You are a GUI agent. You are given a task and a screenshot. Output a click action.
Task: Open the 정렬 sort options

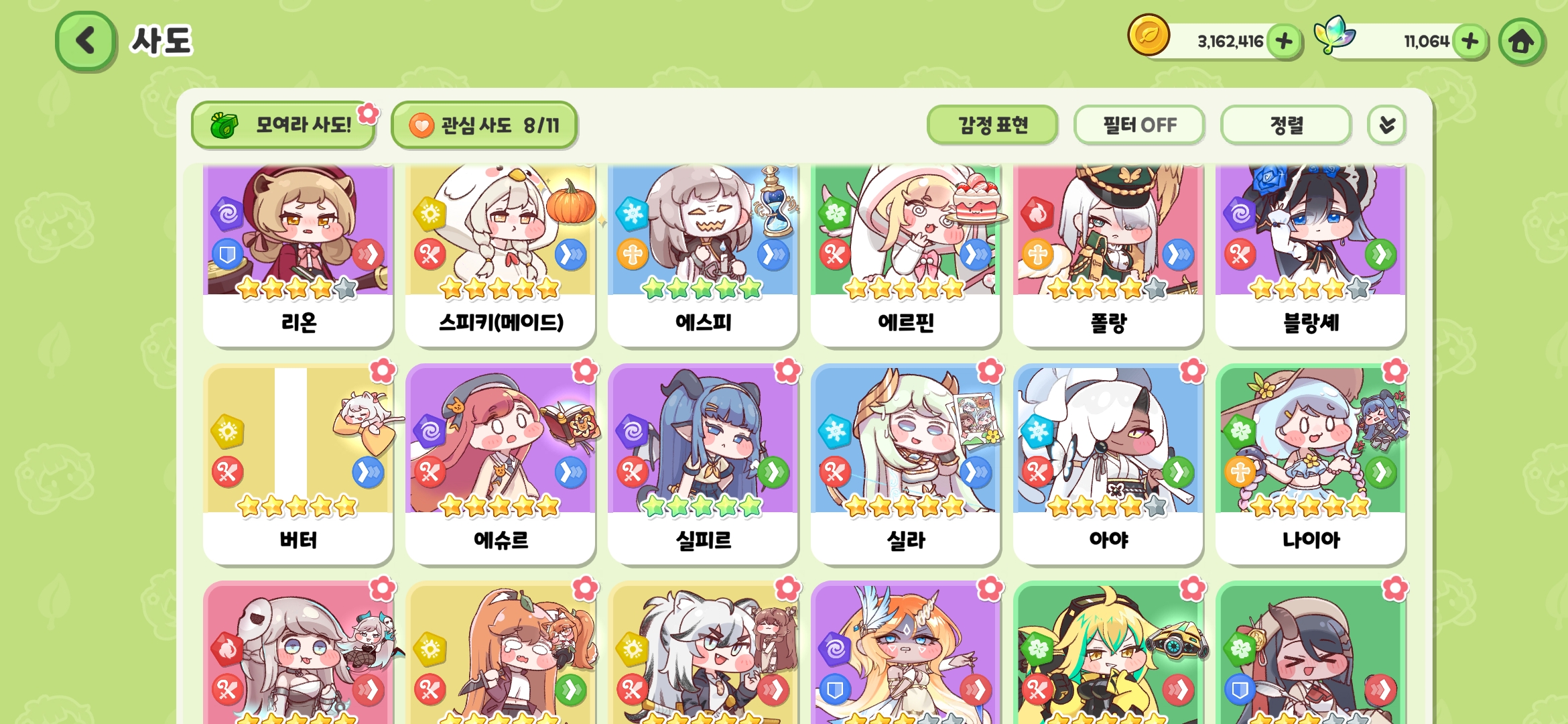tap(1286, 125)
